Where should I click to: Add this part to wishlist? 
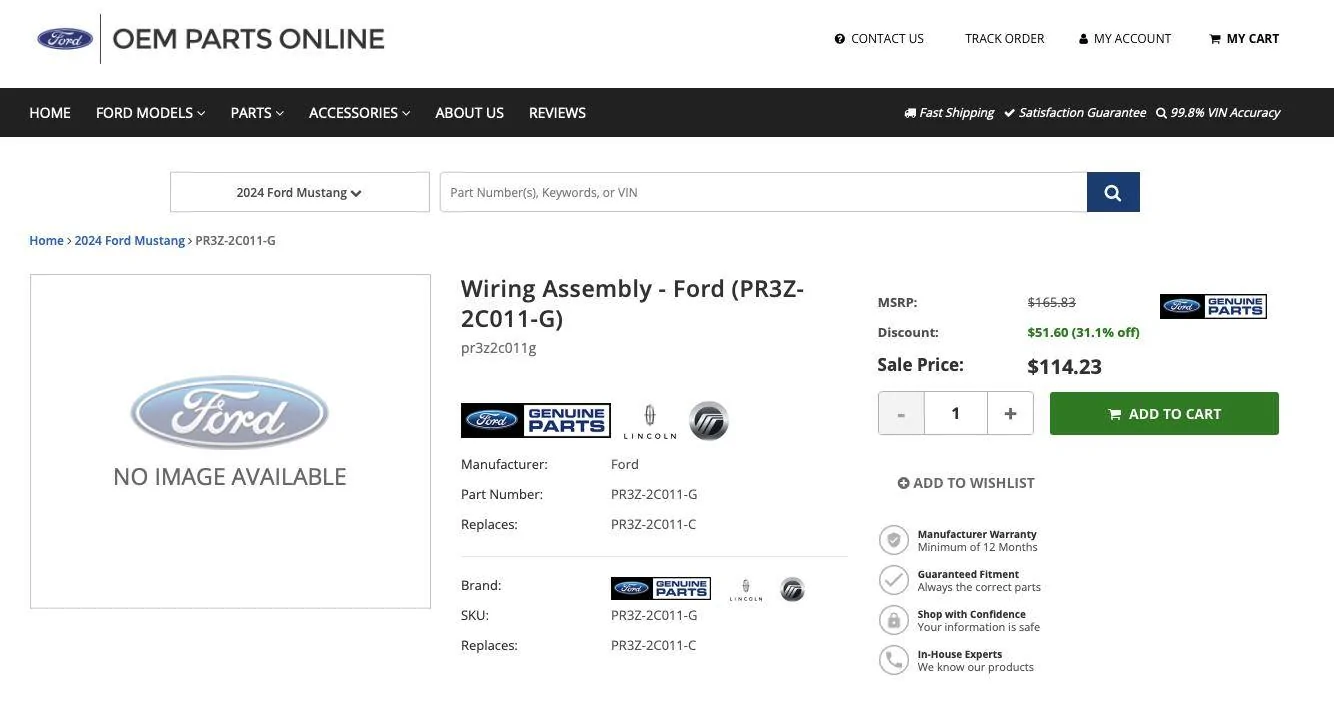coord(966,483)
